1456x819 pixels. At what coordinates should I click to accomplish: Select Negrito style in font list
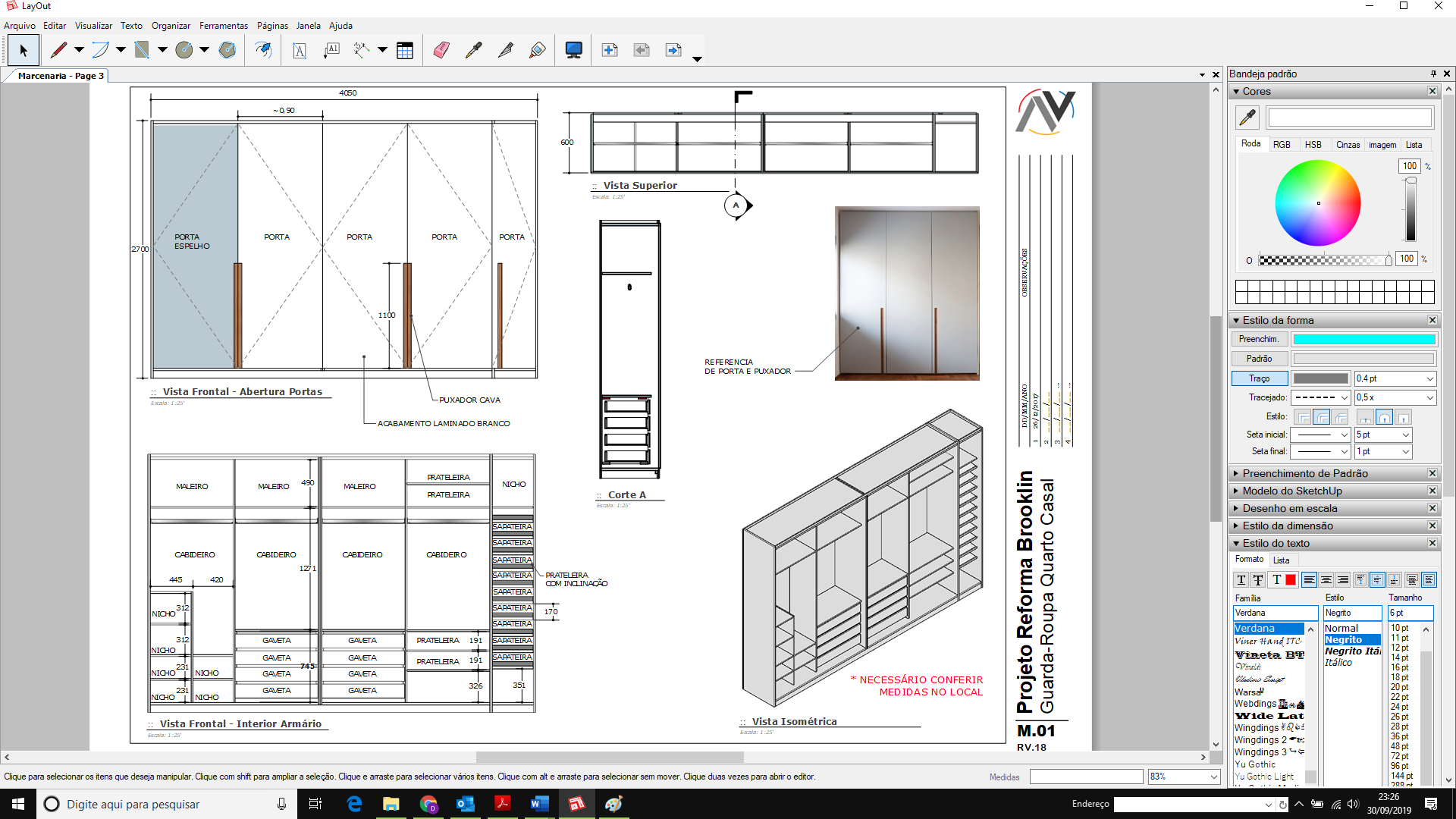[x=1349, y=639]
